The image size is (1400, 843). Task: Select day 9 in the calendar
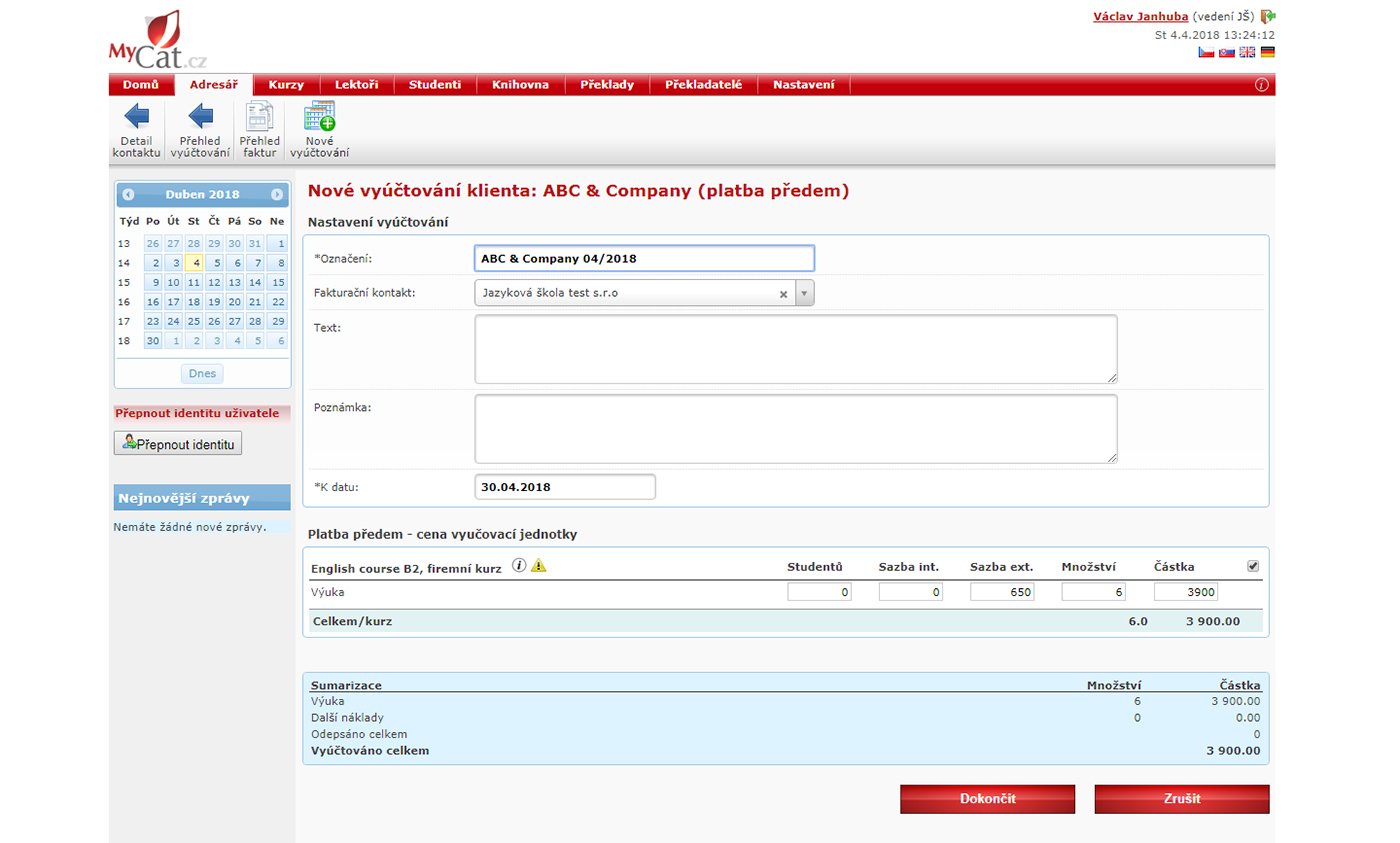(x=154, y=282)
